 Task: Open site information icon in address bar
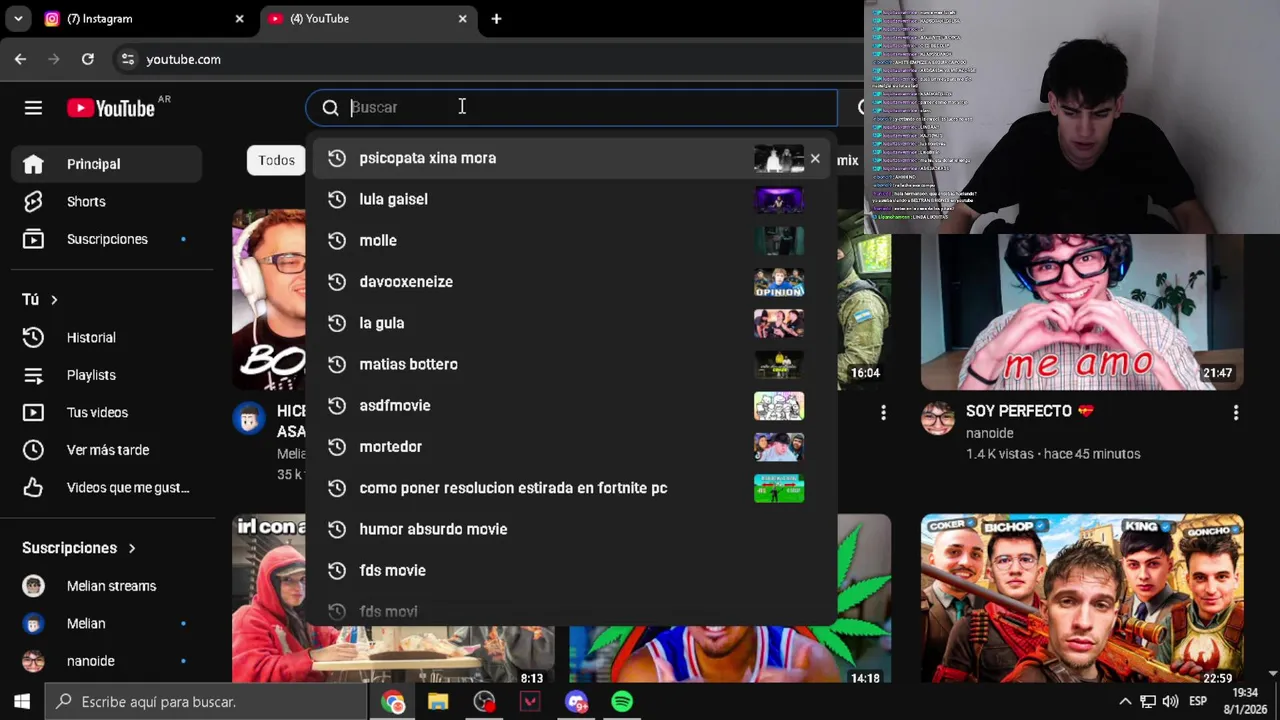(x=128, y=59)
